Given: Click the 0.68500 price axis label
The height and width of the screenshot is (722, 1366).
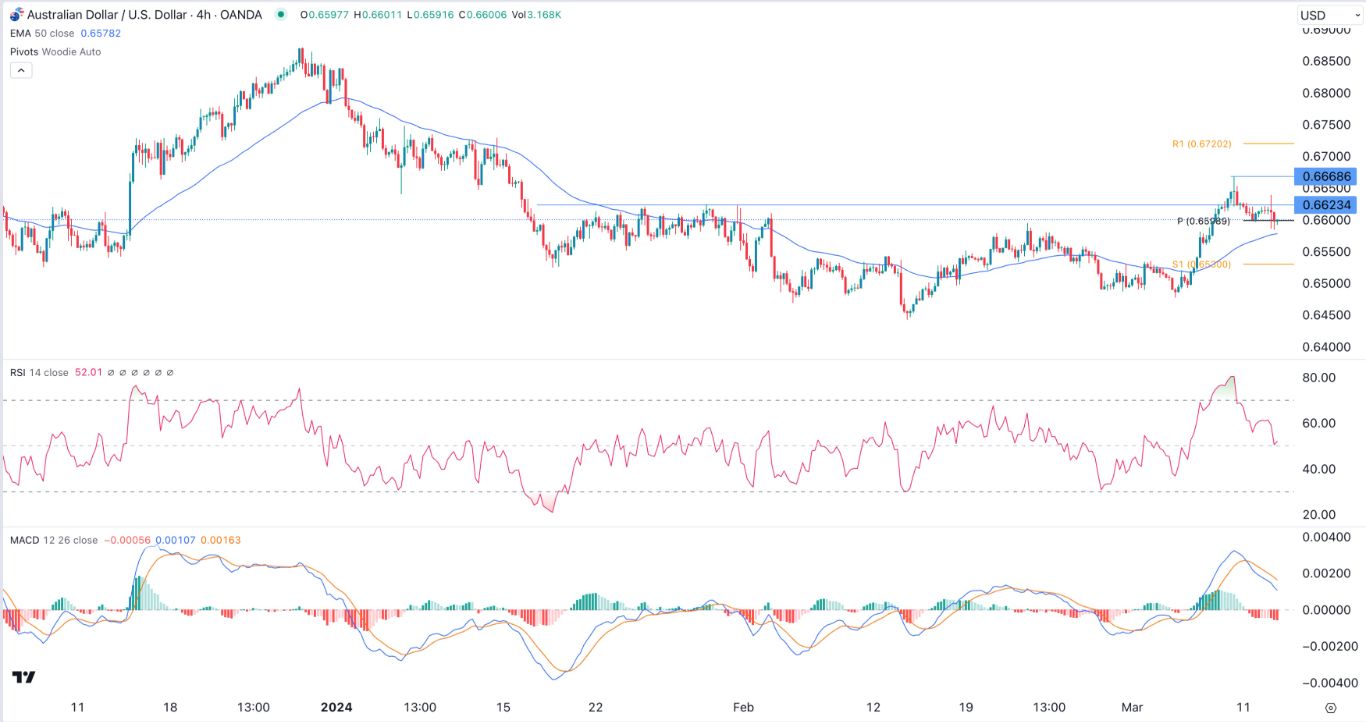Looking at the screenshot, I should (x=1329, y=62).
